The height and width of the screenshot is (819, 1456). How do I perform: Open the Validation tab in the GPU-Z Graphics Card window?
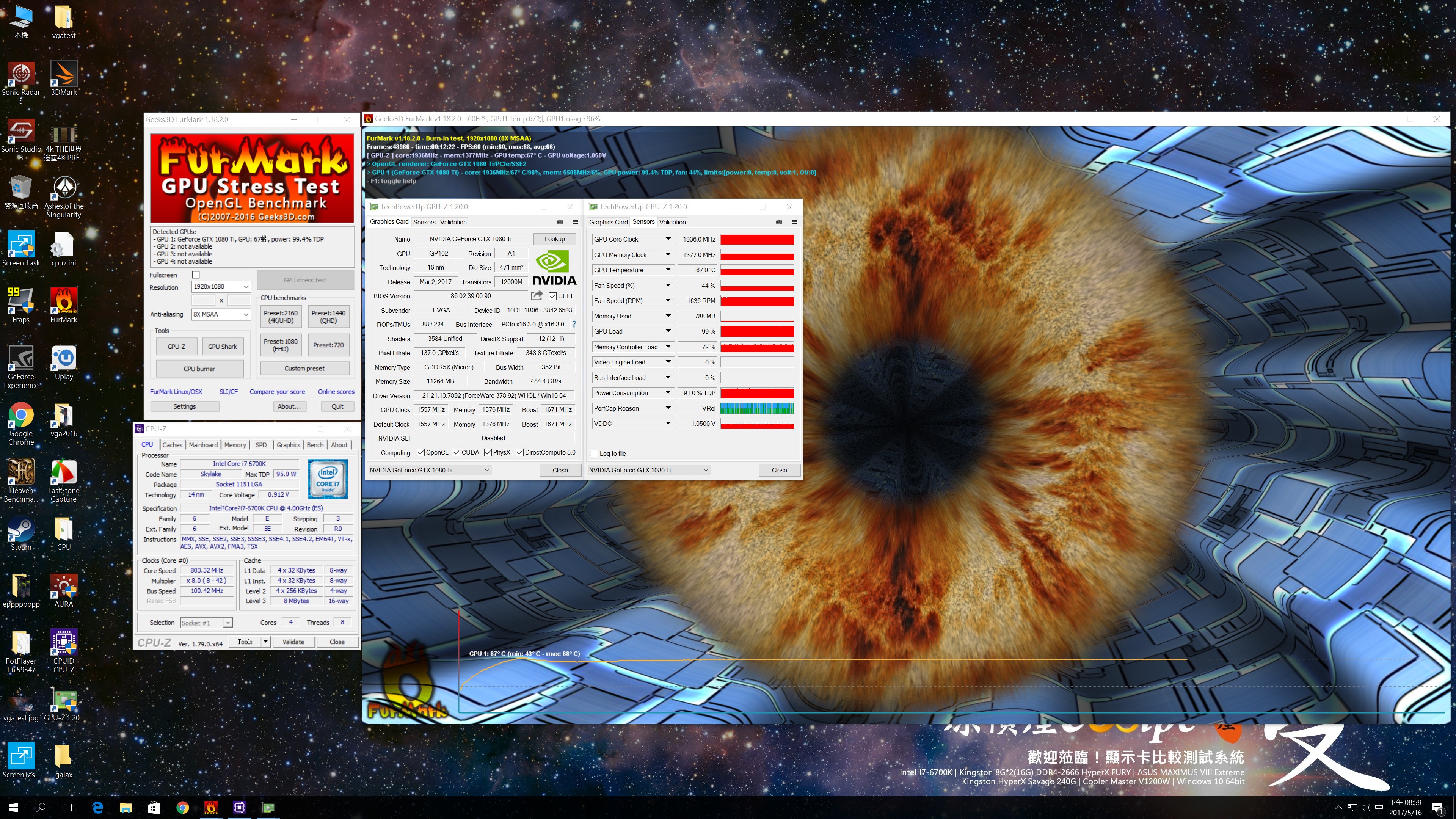coord(453,222)
